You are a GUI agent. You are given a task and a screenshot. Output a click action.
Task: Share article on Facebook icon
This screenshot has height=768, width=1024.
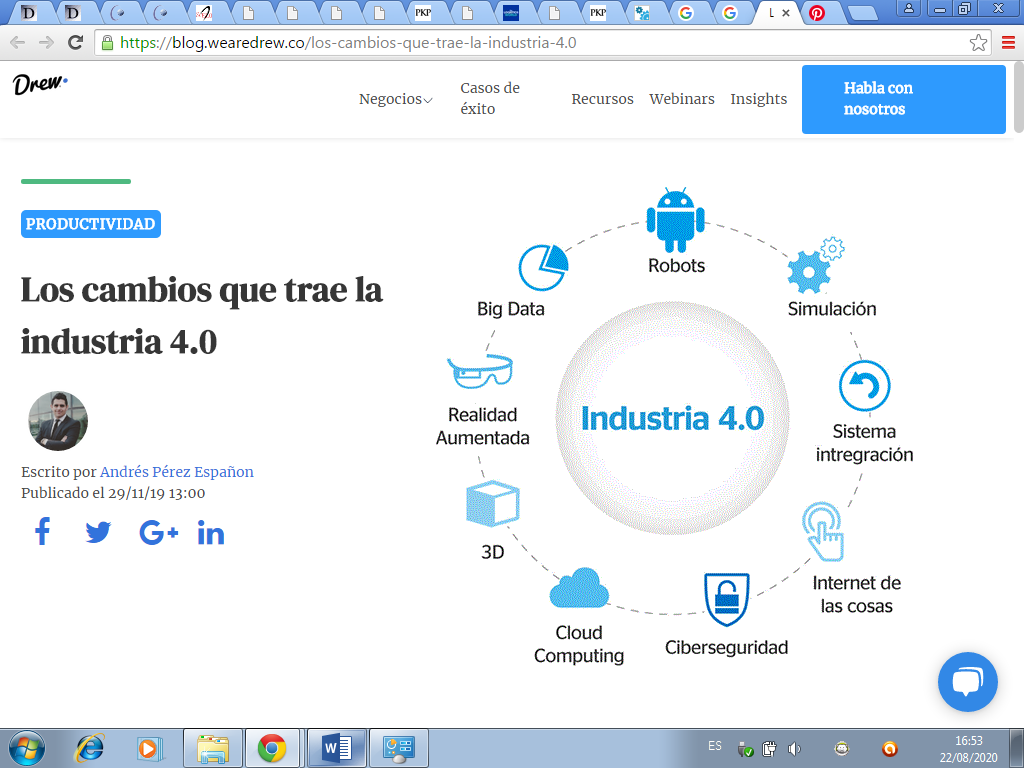42,532
